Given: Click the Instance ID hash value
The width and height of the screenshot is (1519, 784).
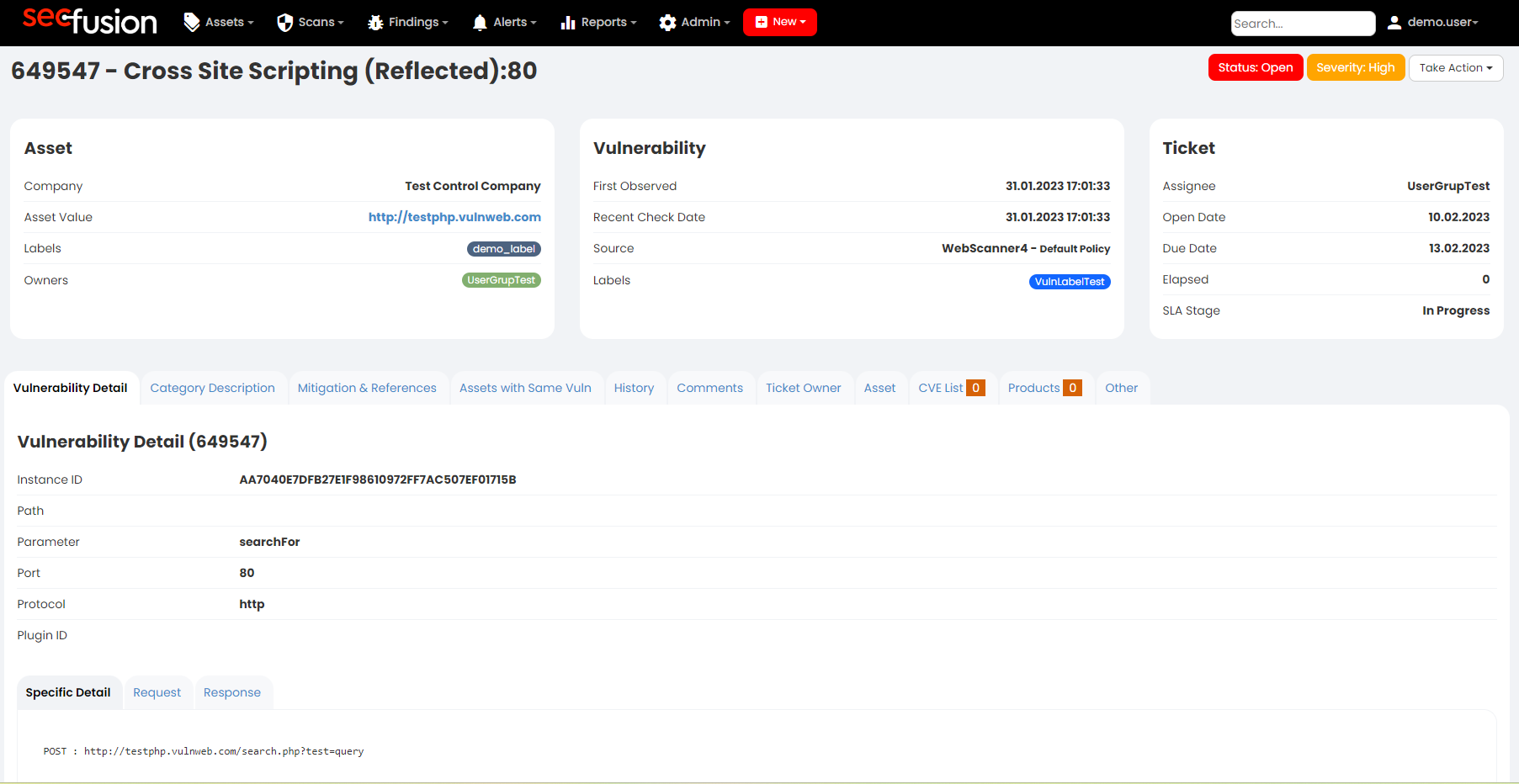Looking at the screenshot, I should point(378,479).
